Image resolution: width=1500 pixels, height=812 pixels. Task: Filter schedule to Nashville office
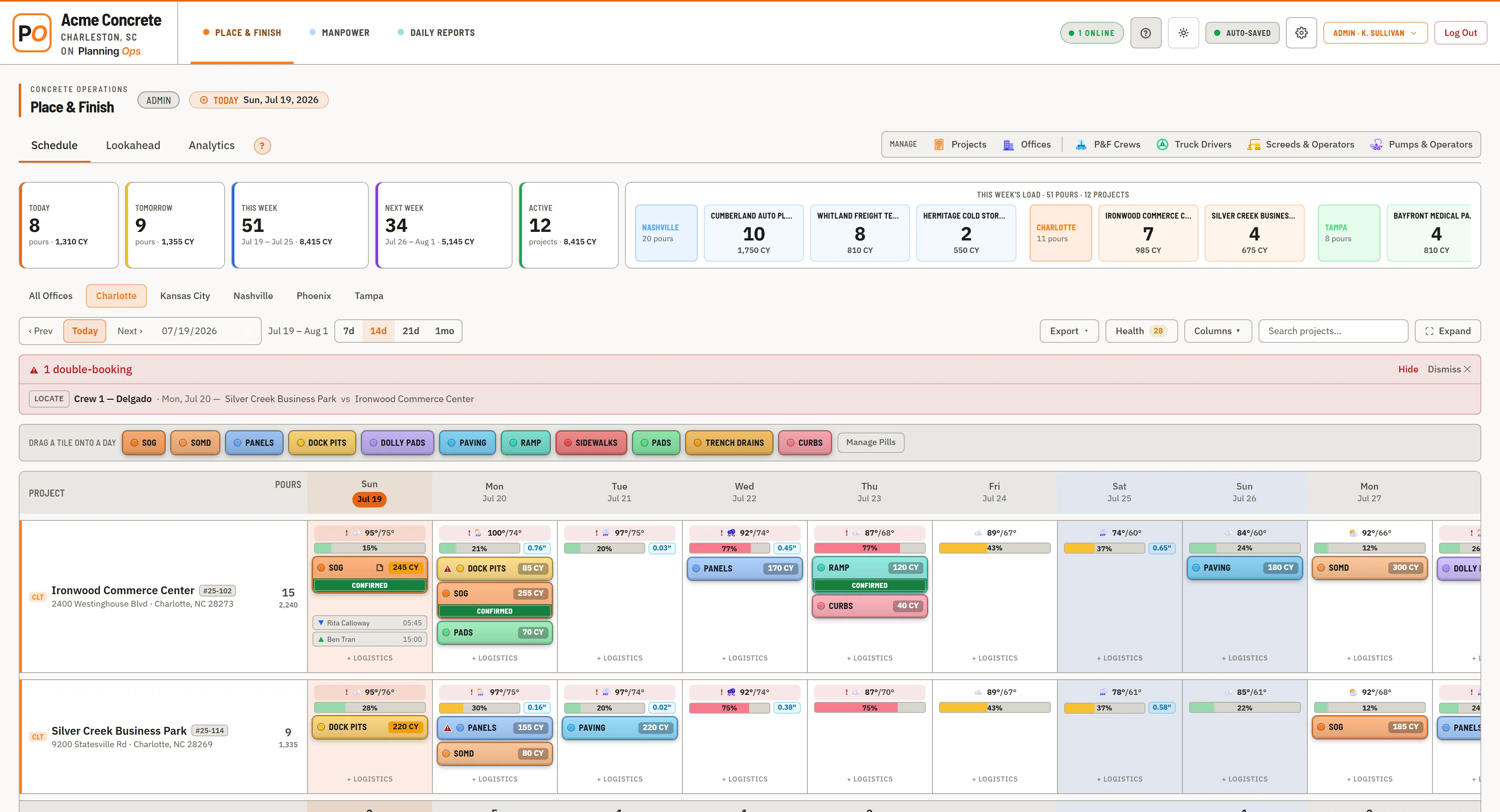pos(253,296)
